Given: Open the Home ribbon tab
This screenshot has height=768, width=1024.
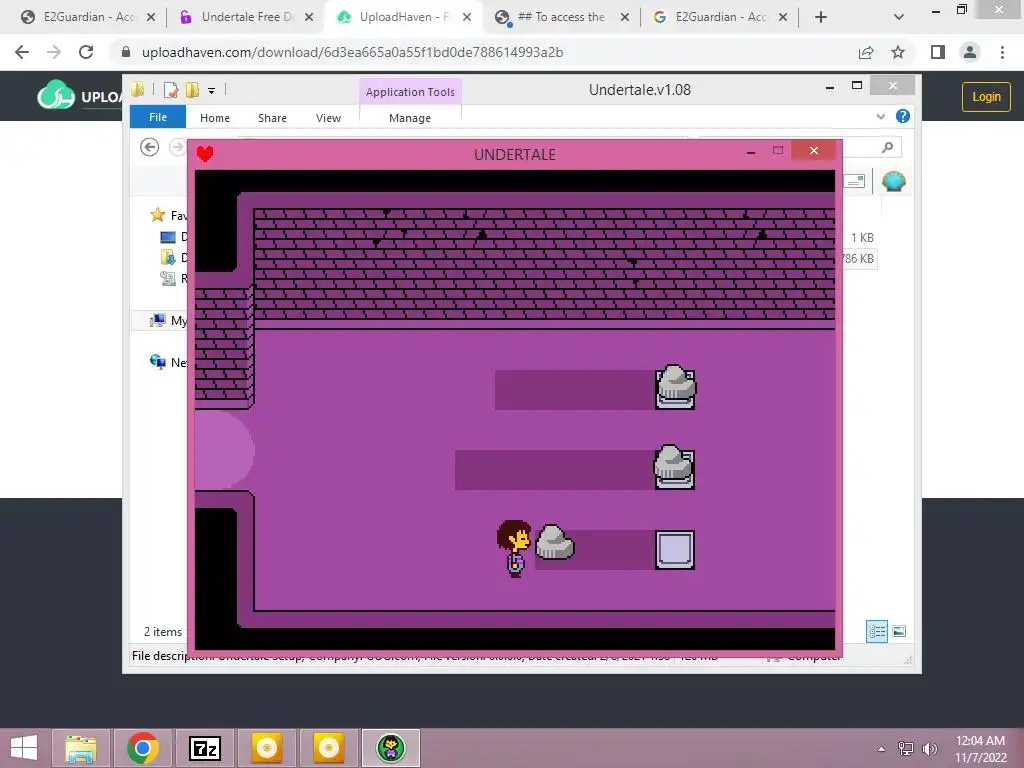Looking at the screenshot, I should (x=215, y=118).
